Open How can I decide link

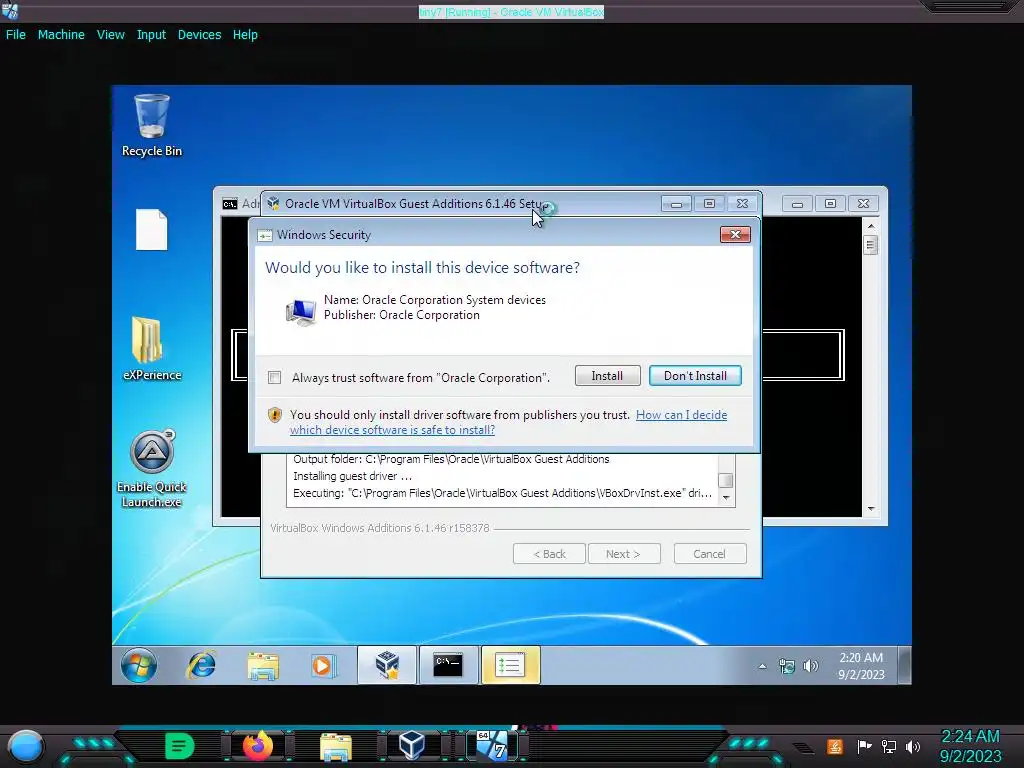coord(681,415)
